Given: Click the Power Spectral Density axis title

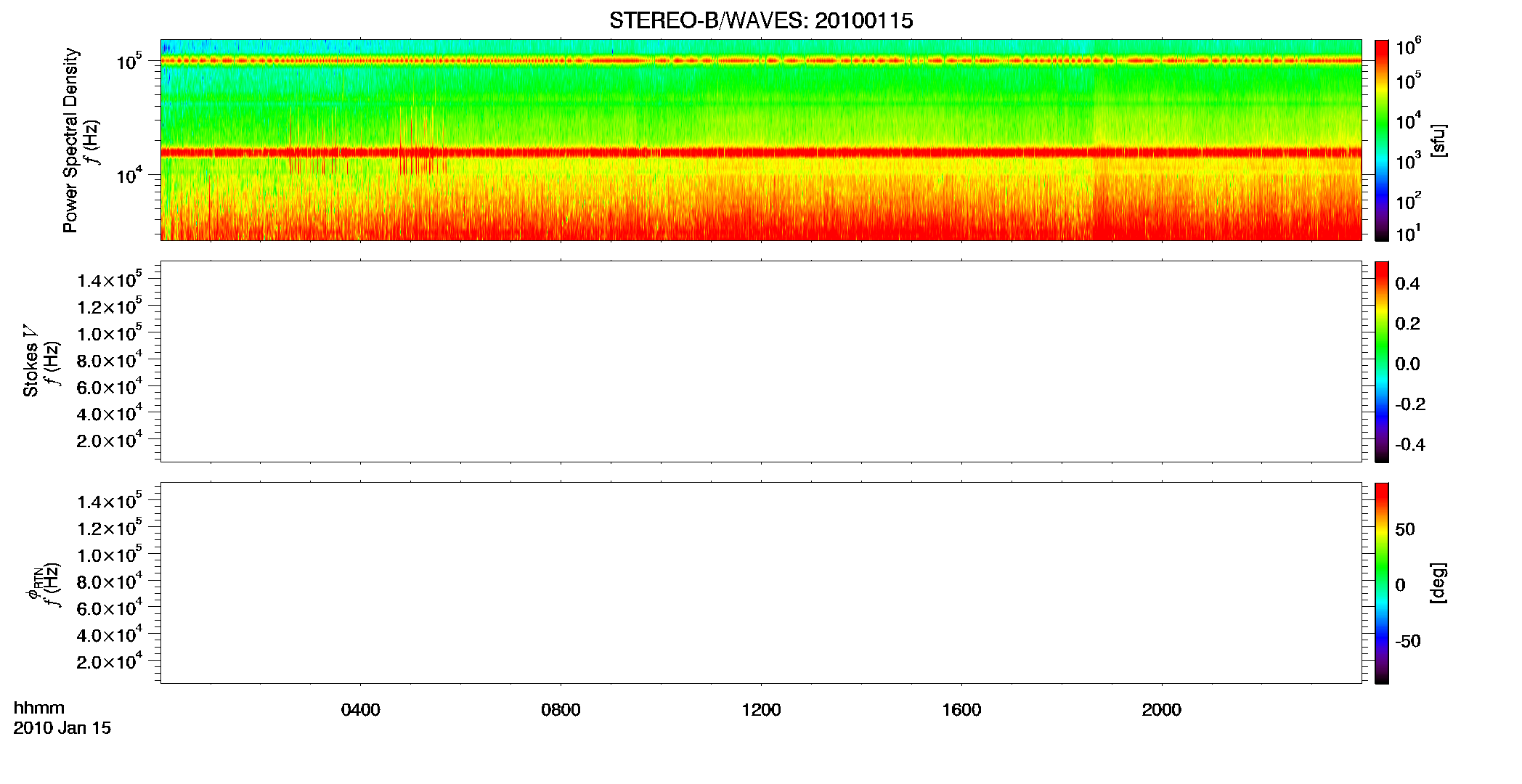Looking at the screenshot, I should click(70, 140).
